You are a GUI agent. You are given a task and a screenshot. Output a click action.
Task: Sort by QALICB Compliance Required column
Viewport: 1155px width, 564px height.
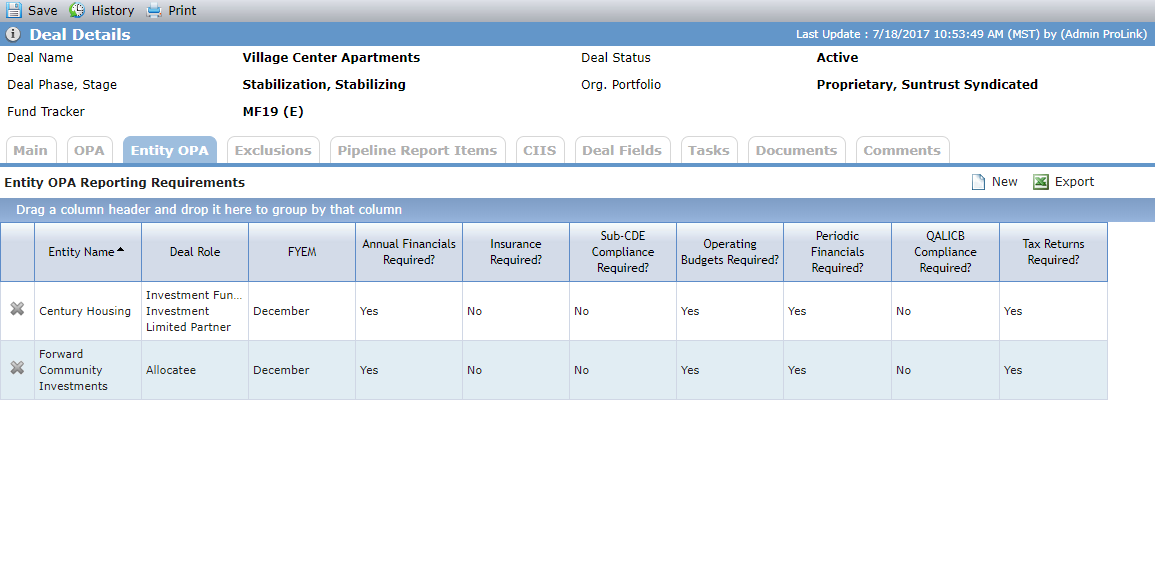pos(945,252)
